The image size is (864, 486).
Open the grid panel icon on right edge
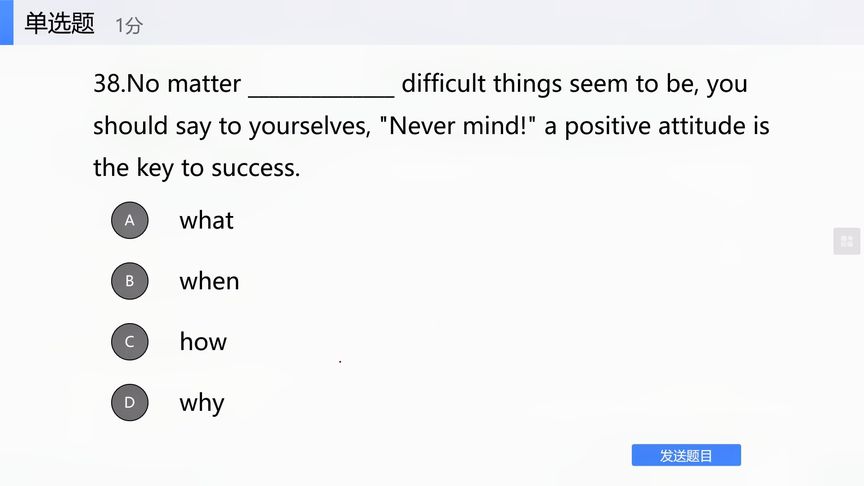point(847,241)
